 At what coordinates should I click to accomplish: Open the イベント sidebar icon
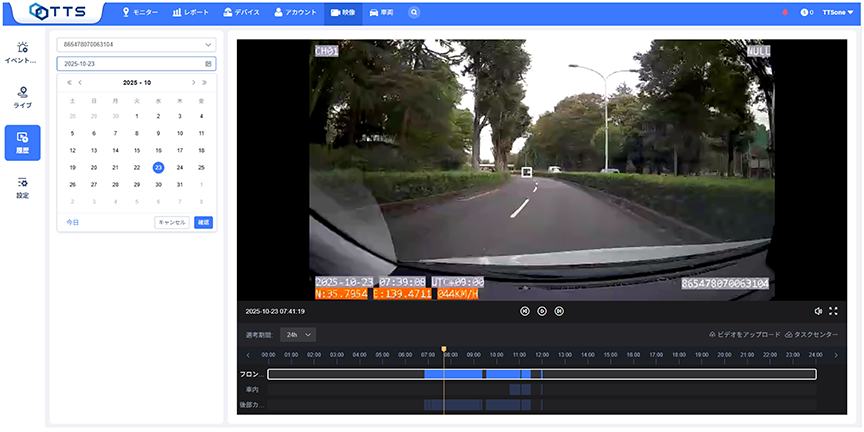[x=23, y=52]
